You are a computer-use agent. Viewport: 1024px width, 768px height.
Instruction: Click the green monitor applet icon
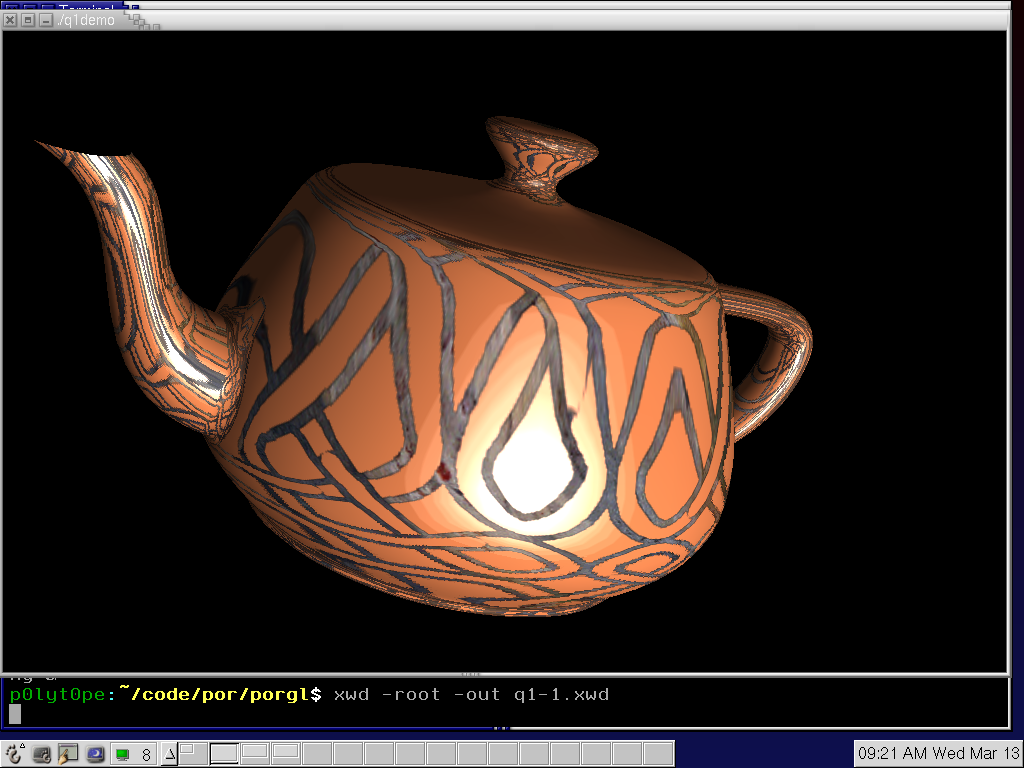pyautogui.click(x=122, y=754)
